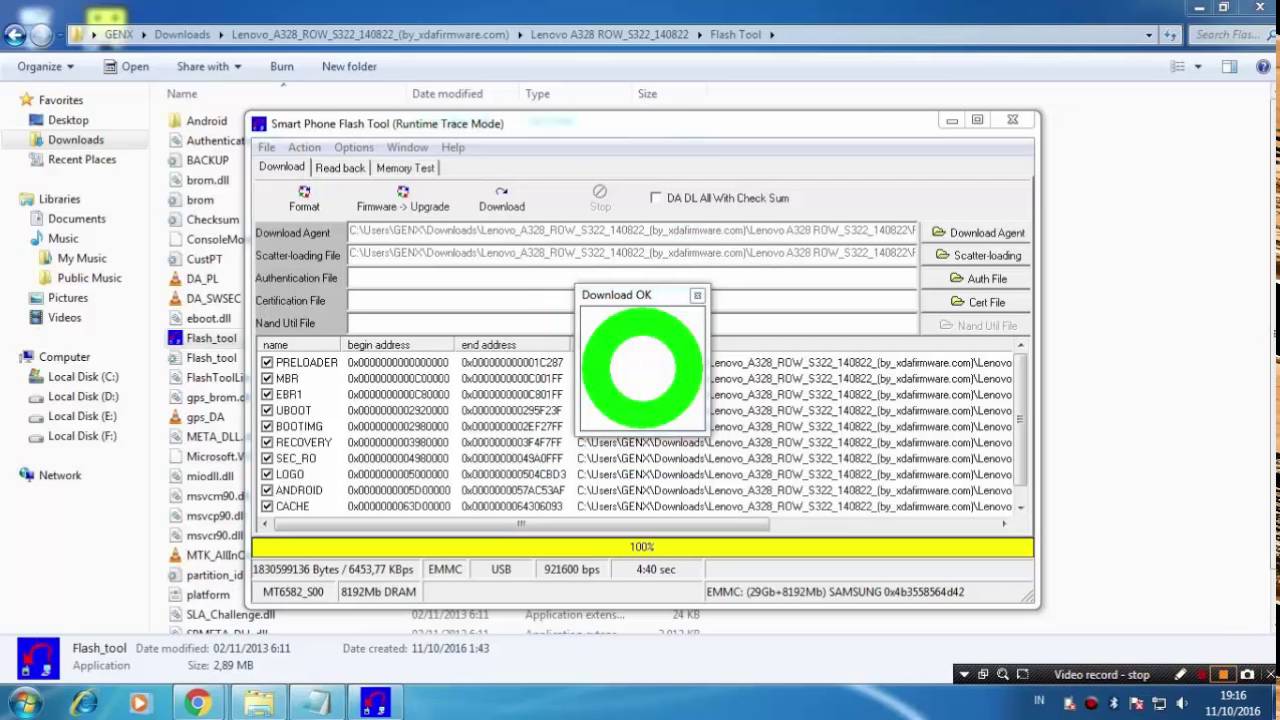Open the File menu in Flash Tool
This screenshot has height=720, width=1280.
[267, 148]
